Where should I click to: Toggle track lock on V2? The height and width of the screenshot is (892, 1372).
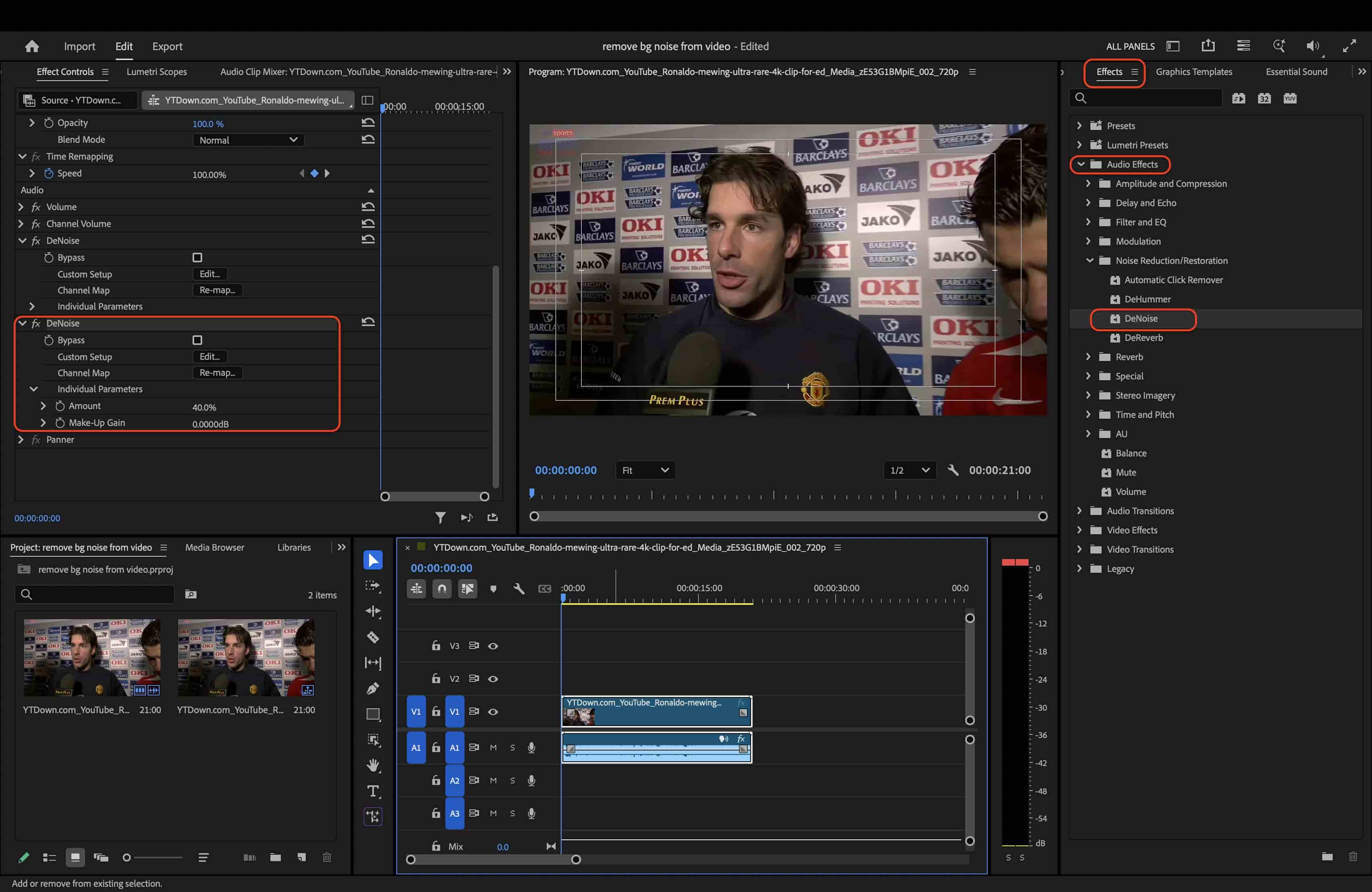tap(436, 678)
